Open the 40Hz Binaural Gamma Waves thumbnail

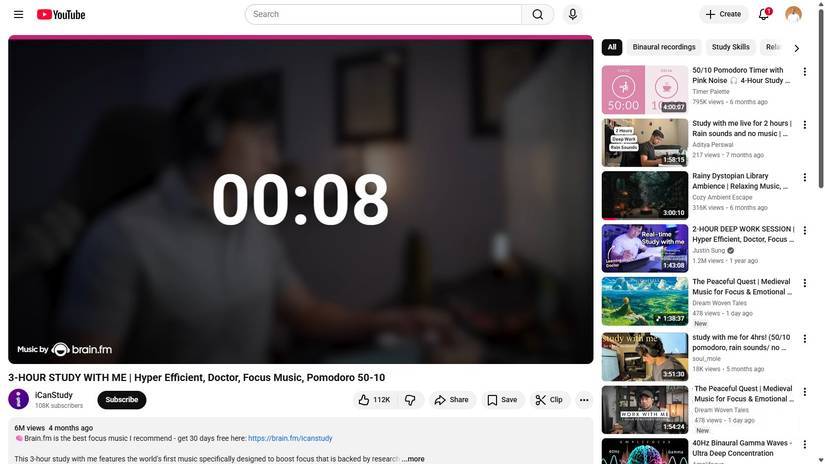pyautogui.click(x=645, y=451)
